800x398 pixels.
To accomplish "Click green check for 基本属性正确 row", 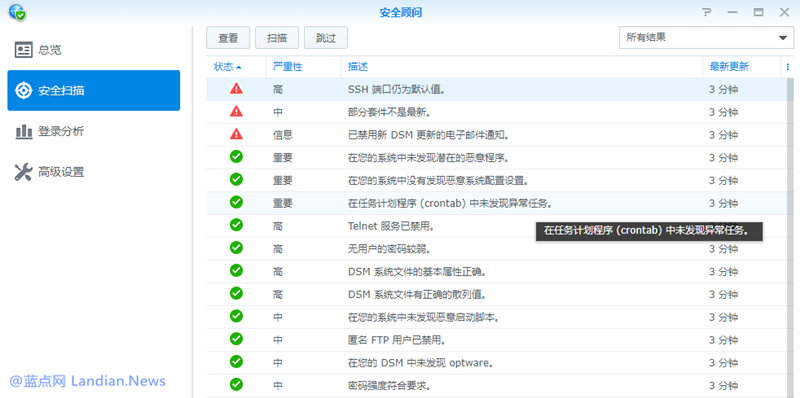I will coord(236,270).
